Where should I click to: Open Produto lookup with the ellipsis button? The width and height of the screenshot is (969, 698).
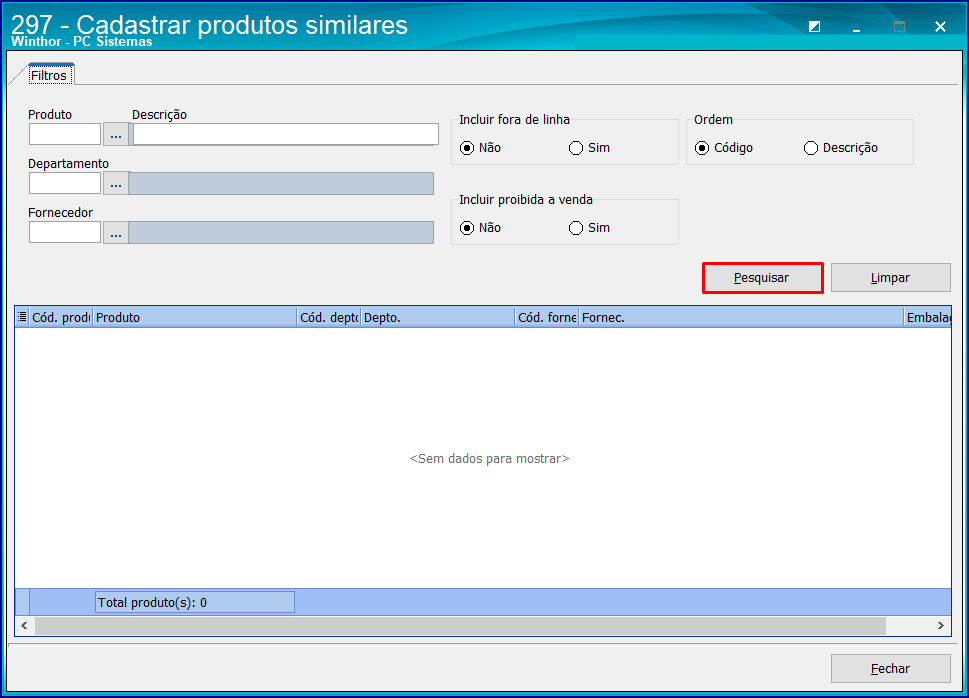coord(116,134)
